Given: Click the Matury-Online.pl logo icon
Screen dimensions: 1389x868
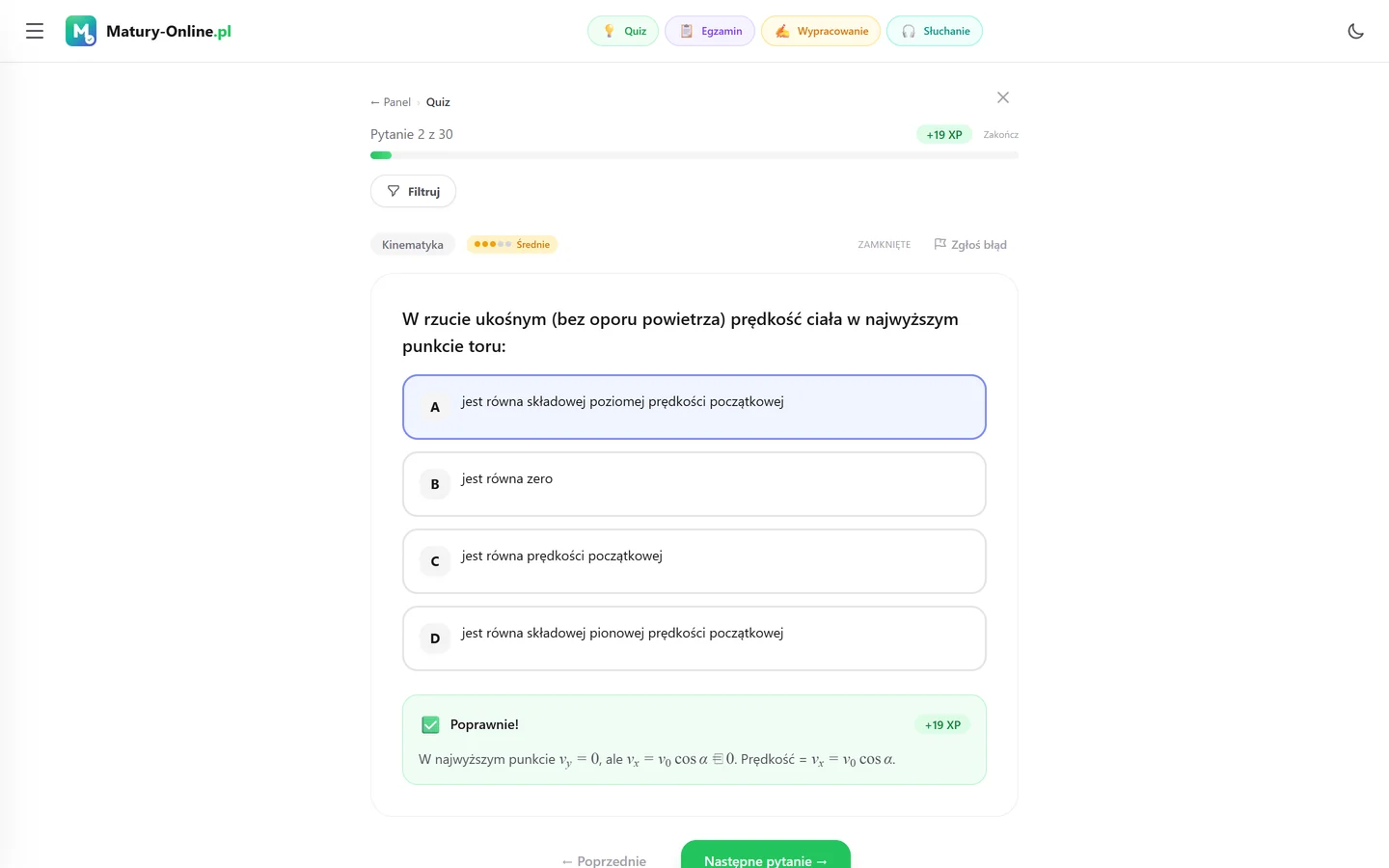Looking at the screenshot, I should (x=81, y=31).
